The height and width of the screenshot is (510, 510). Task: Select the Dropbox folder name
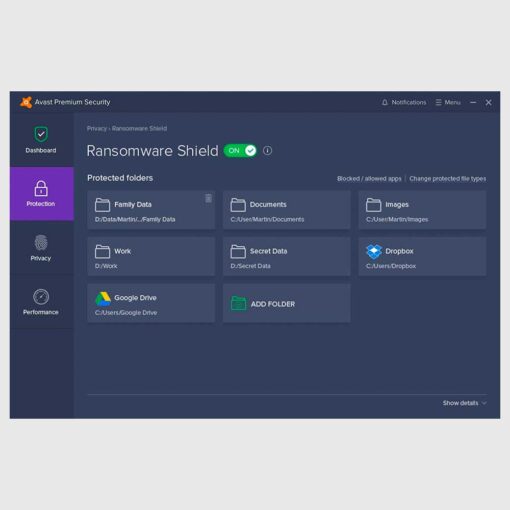[399, 251]
